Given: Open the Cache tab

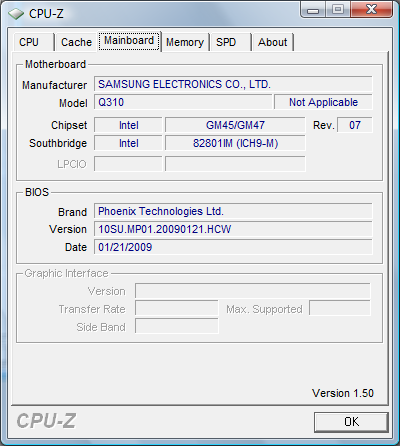Looking at the screenshot, I should click(x=76, y=43).
